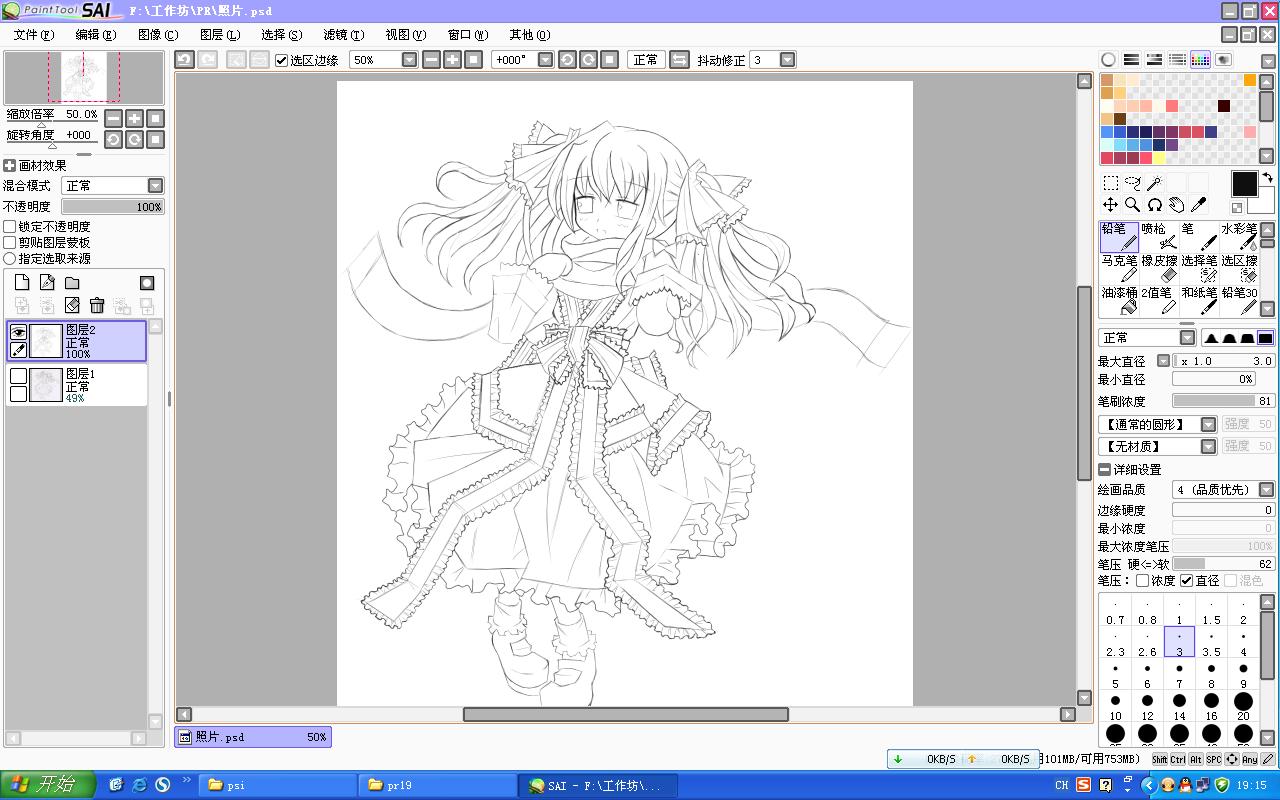Enable 锁定不透明度 checkbox

pos(10,227)
